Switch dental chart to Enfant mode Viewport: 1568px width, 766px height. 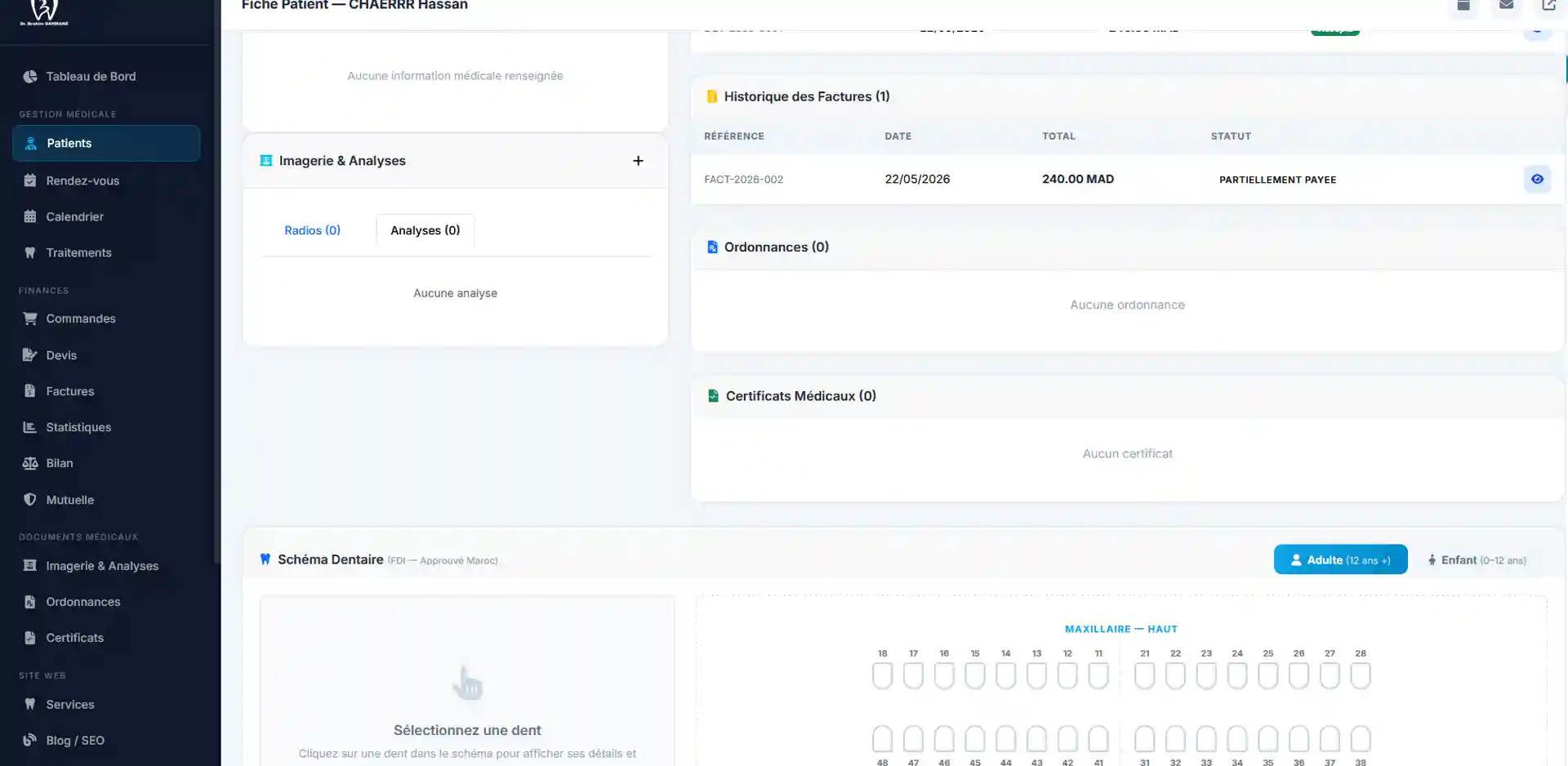click(1477, 559)
